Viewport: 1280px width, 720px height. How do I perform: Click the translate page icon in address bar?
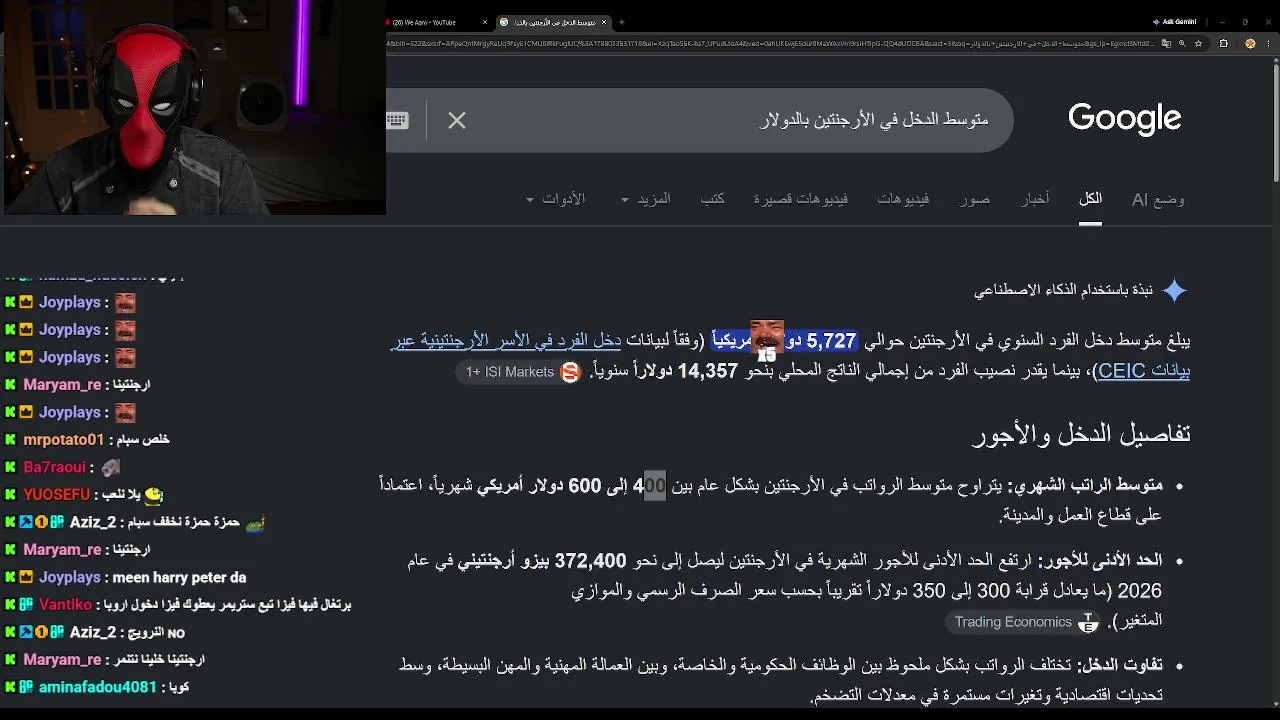1167,44
